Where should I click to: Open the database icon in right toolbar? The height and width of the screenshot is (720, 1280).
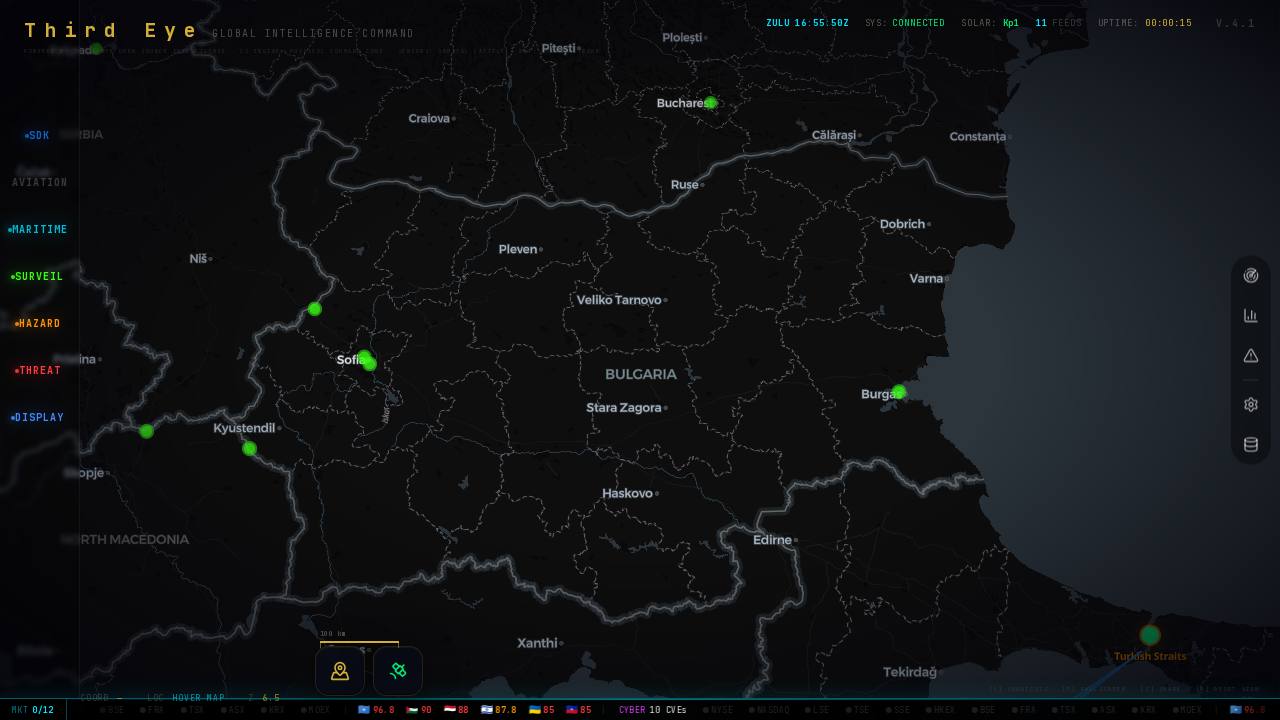tap(1250, 445)
